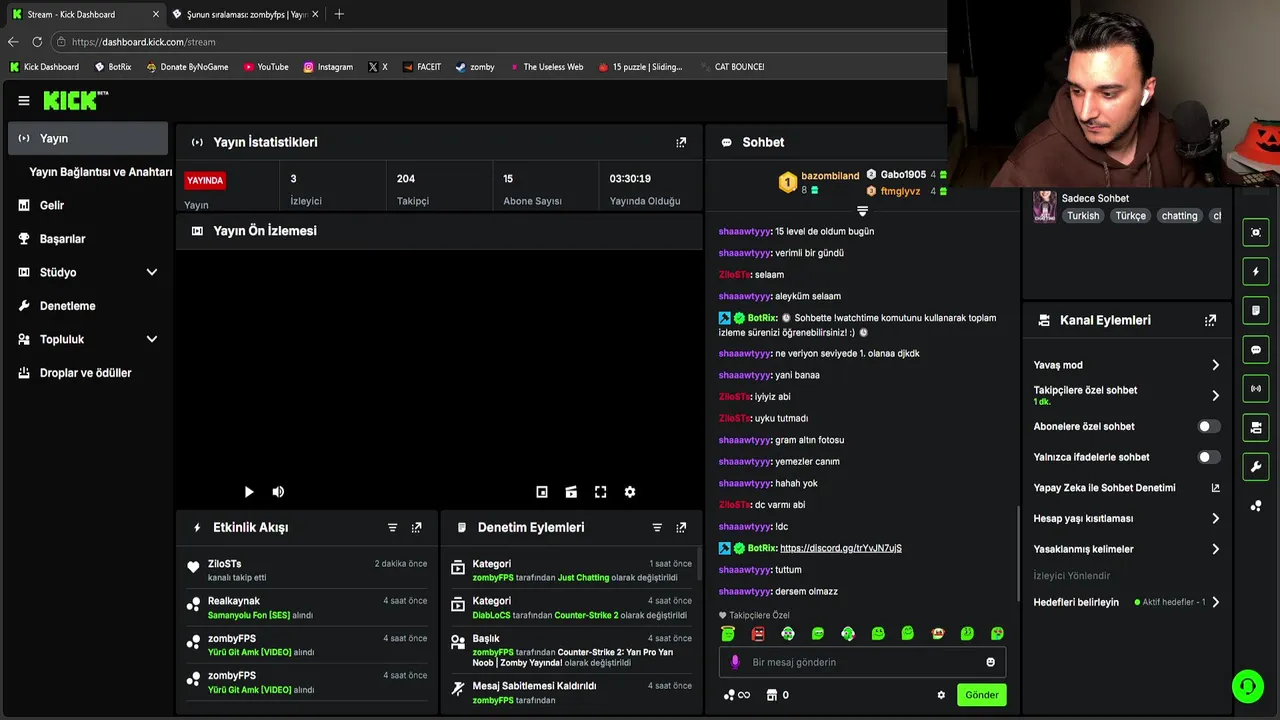Viewport: 1280px width, 720px height.
Task: Click the first halo emote in chat
Action: [728, 634]
